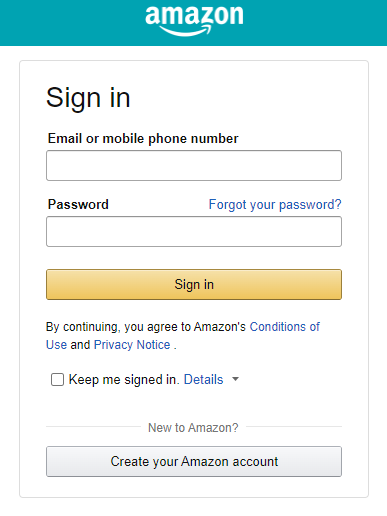Screen dimensions: 387x516
Task: Click the New to Amazon? divider text
Action: (x=193, y=427)
